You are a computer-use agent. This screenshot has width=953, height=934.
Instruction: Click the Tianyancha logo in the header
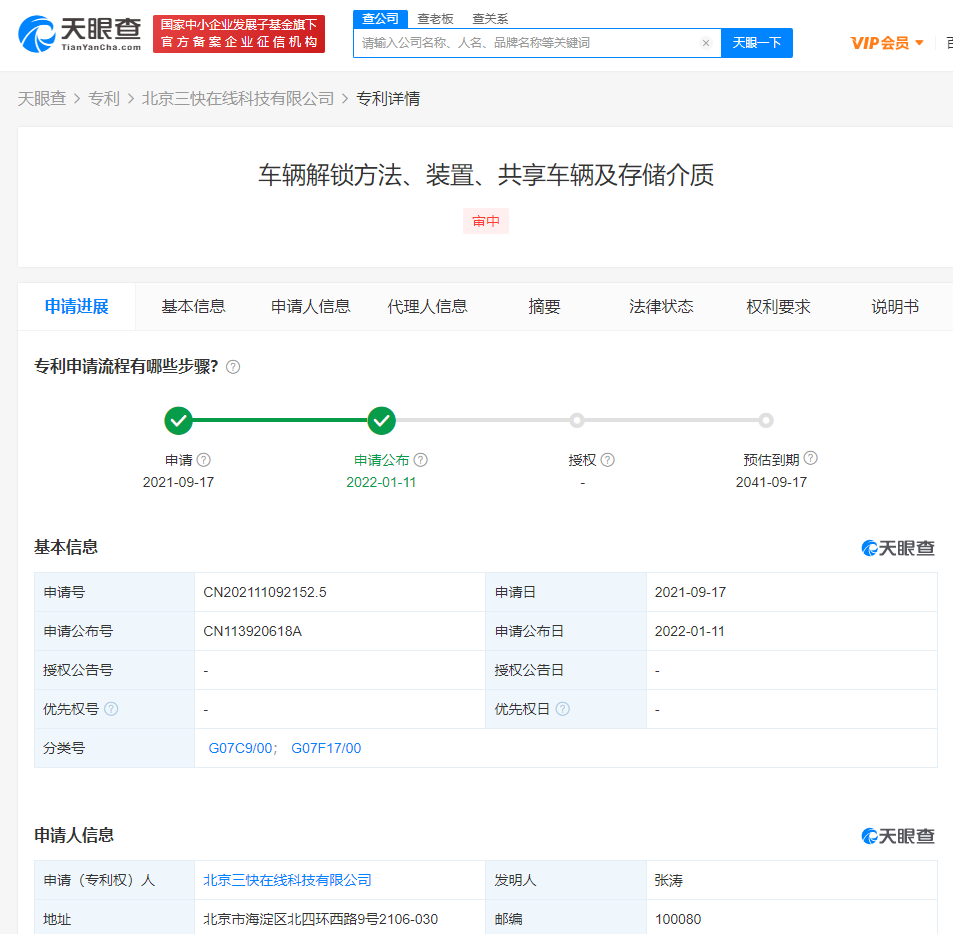79,33
